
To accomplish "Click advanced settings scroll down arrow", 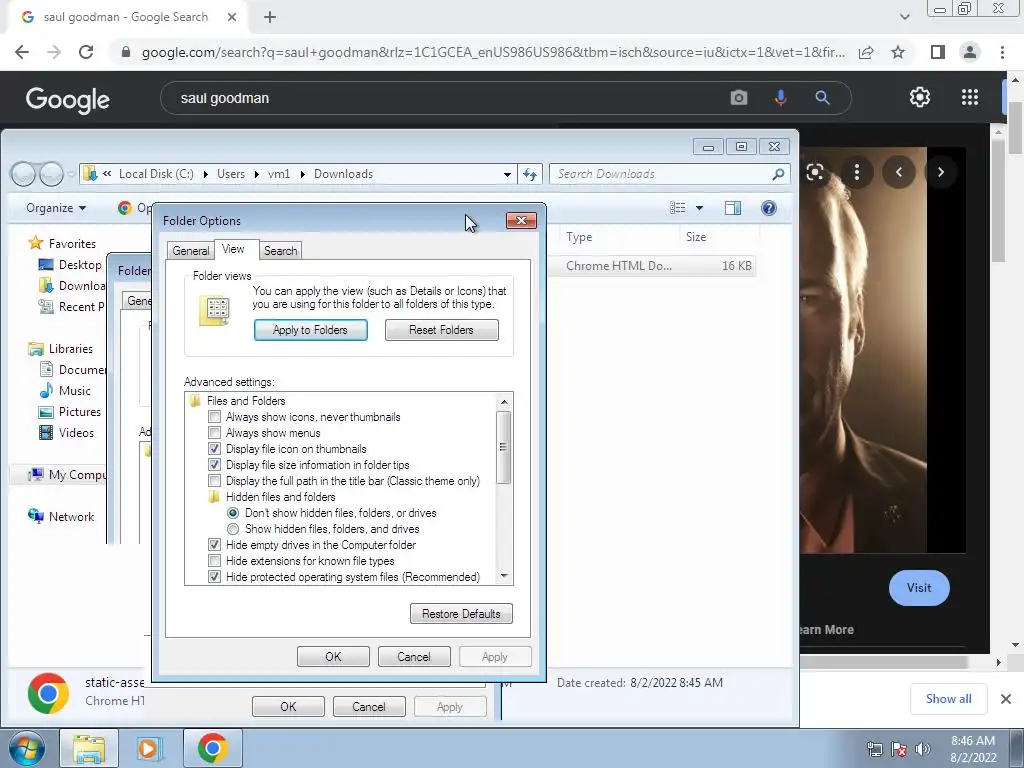I will 504,576.
